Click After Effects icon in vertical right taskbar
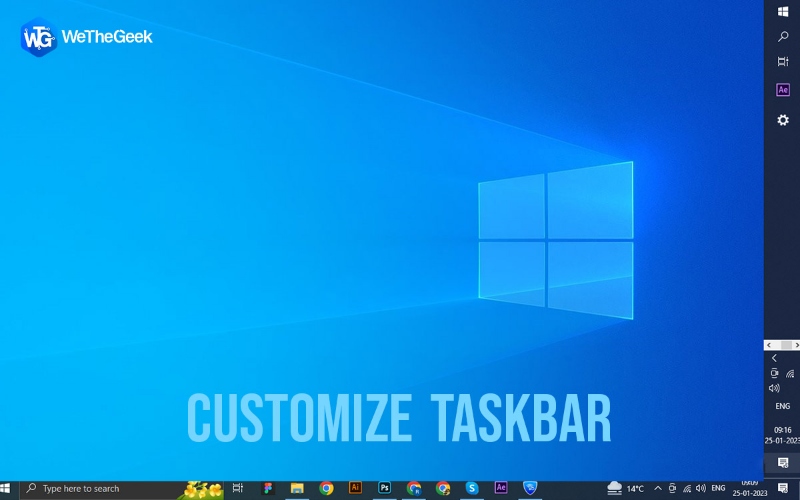 pyautogui.click(x=783, y=90)
